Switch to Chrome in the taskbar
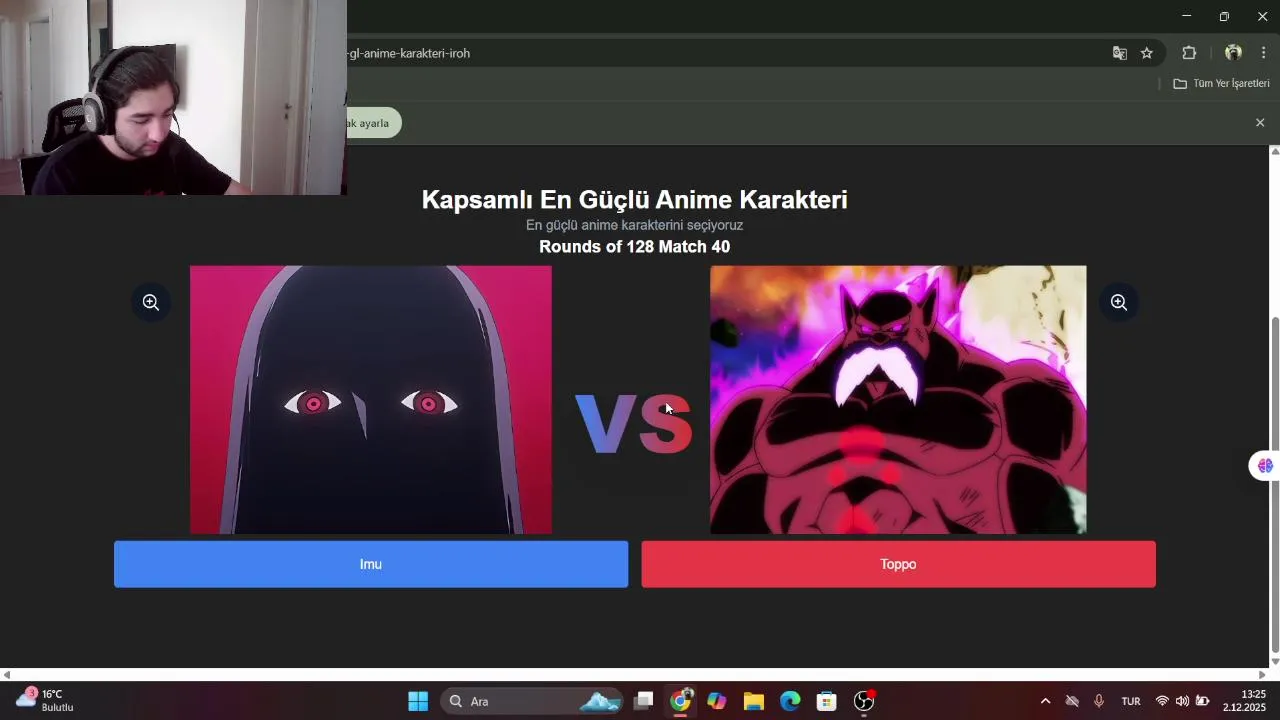This screenshot has width=1280, height=720. [681, 701]
